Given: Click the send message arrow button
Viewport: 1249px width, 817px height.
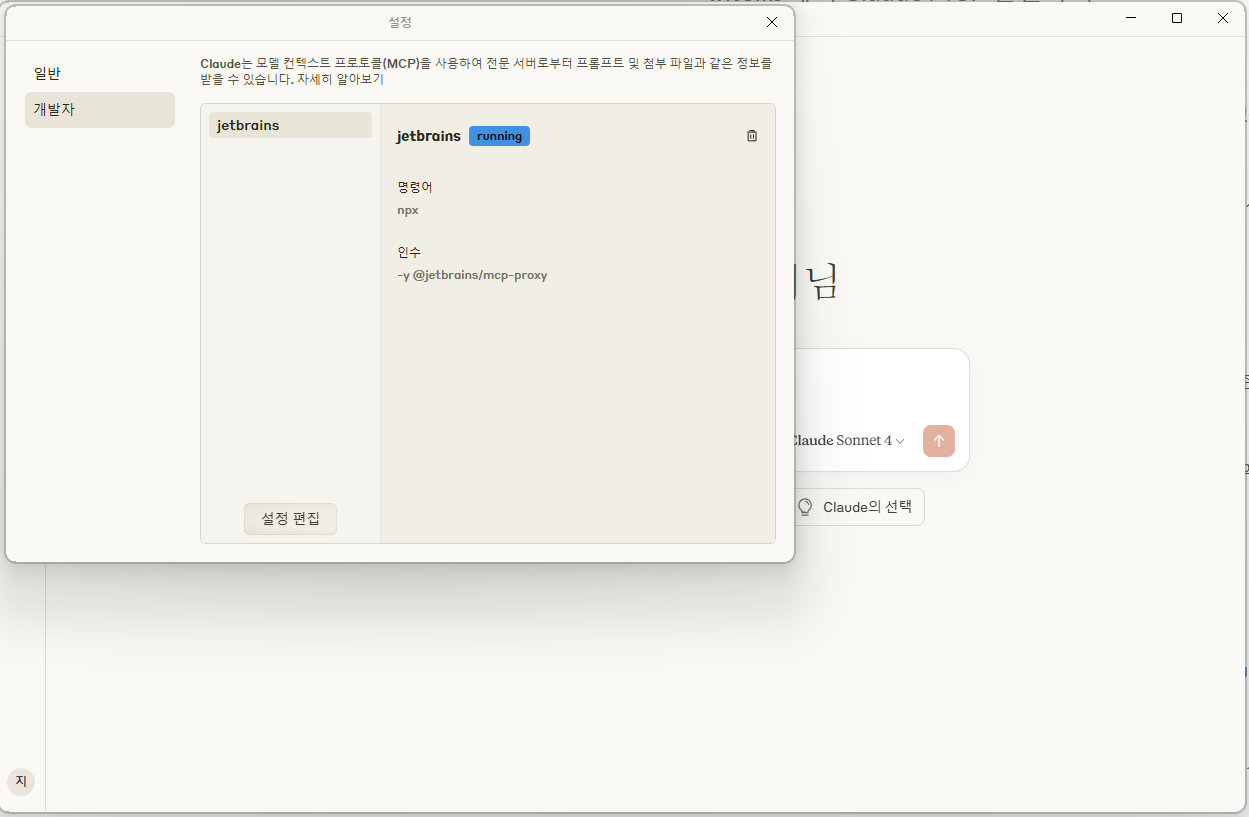Looking at the screenshot, I should (938, 441).
